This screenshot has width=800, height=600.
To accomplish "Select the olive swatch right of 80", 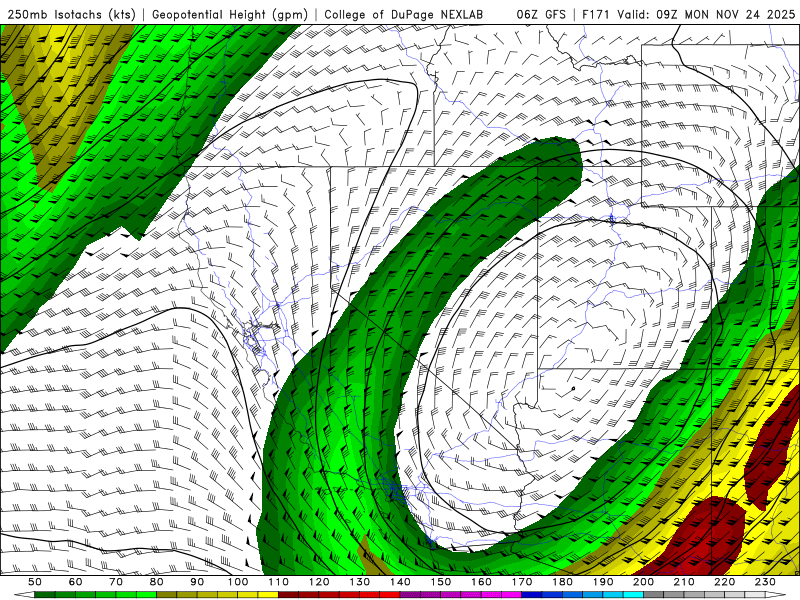I will [x=166, y=595].
